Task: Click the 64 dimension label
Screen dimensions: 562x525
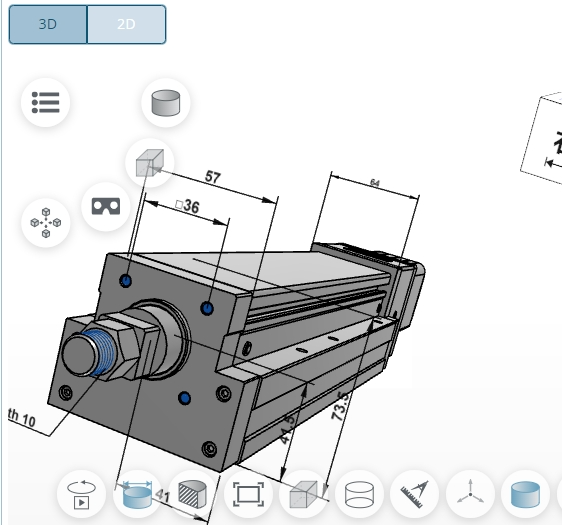Action: (374, 183)
